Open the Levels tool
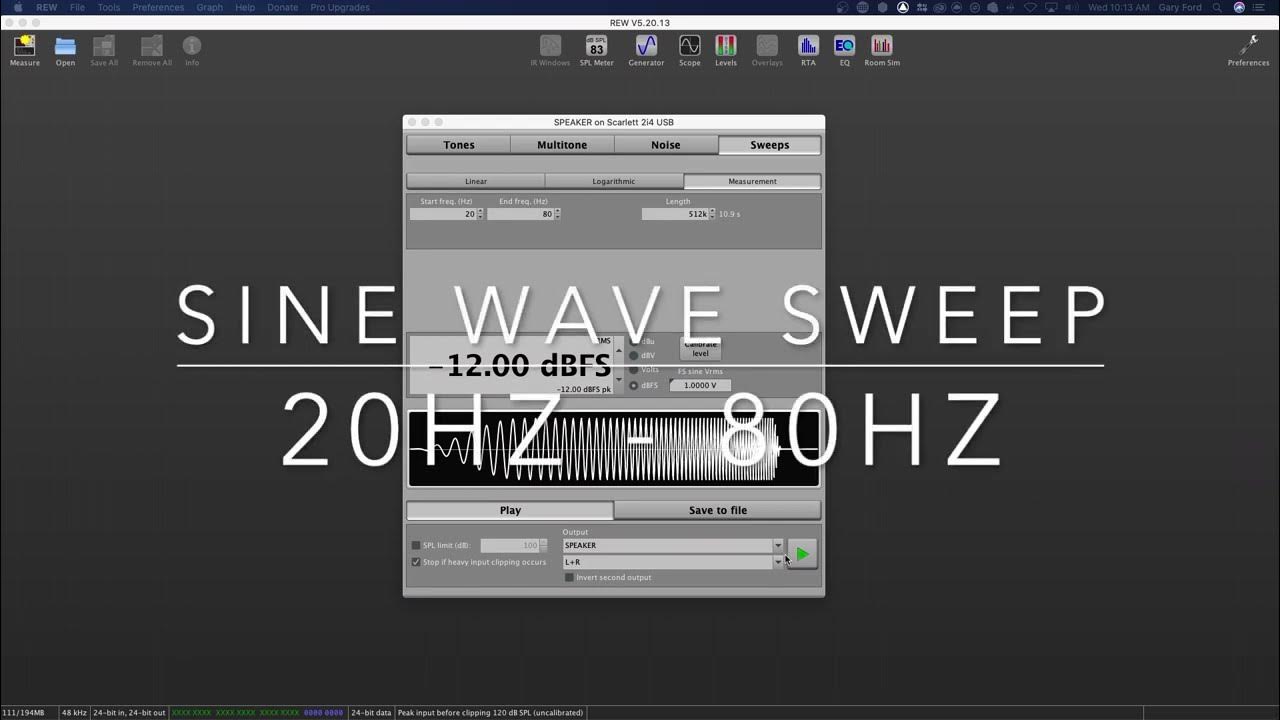The image size is (1280, 720). [726, 51]
